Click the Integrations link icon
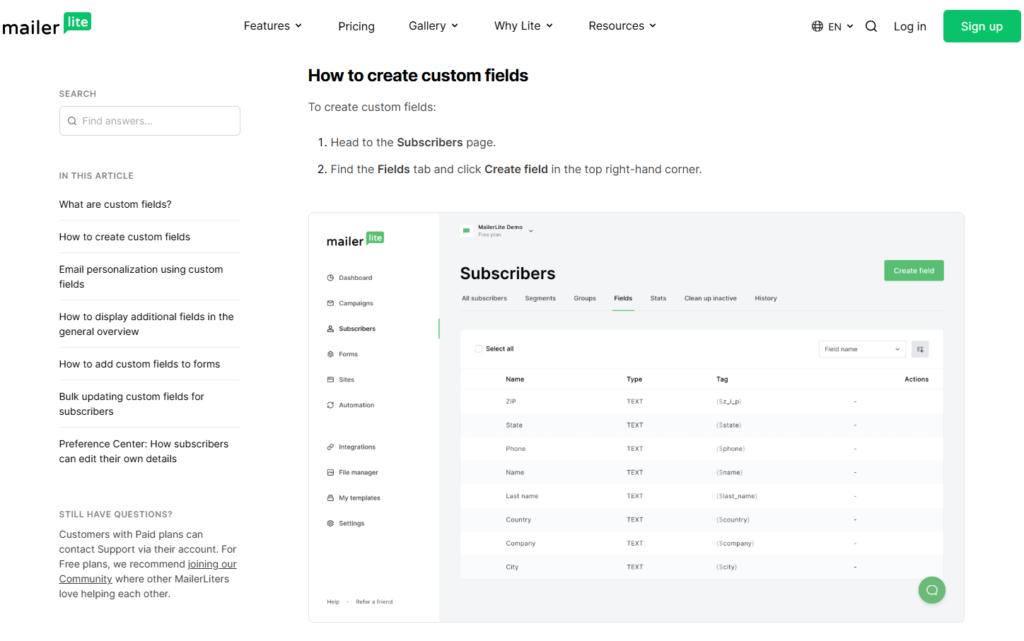Image resolution: width=1024 pixels, height=641 pixels. [330, 446]
